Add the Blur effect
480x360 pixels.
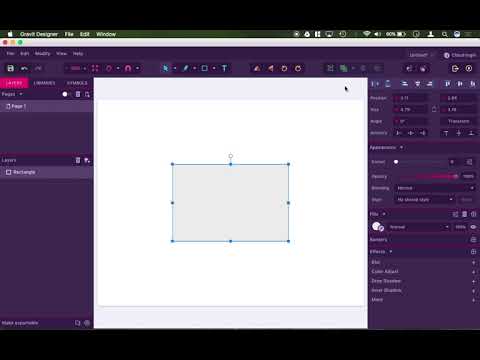[473, 263]
